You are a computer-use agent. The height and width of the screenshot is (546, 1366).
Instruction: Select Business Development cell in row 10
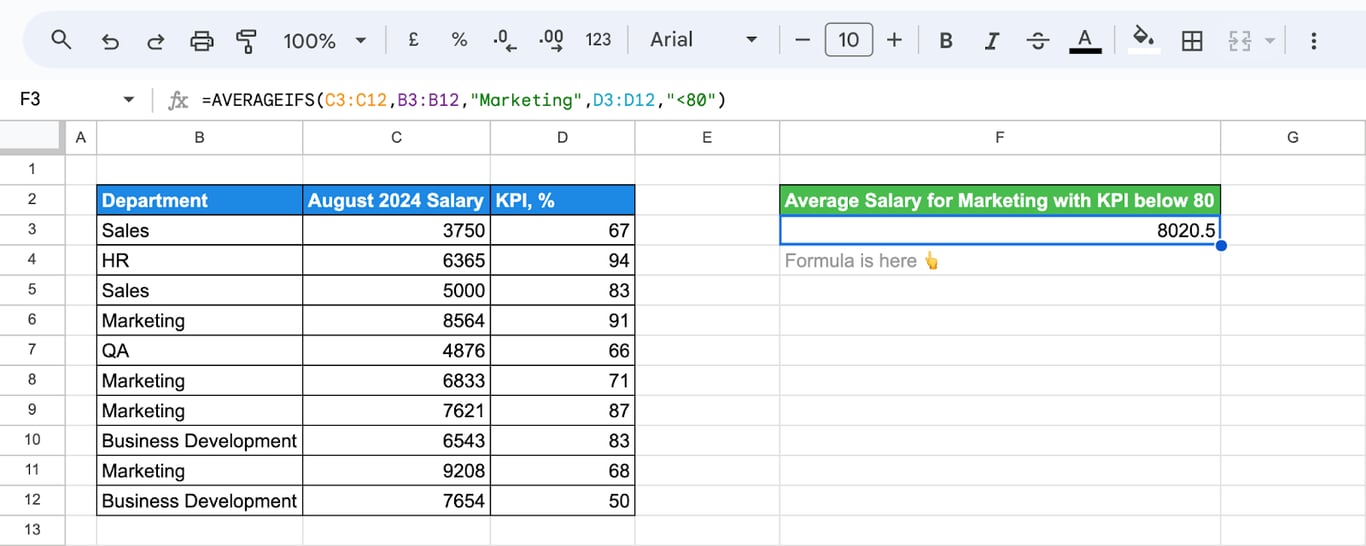coord(199,440)
